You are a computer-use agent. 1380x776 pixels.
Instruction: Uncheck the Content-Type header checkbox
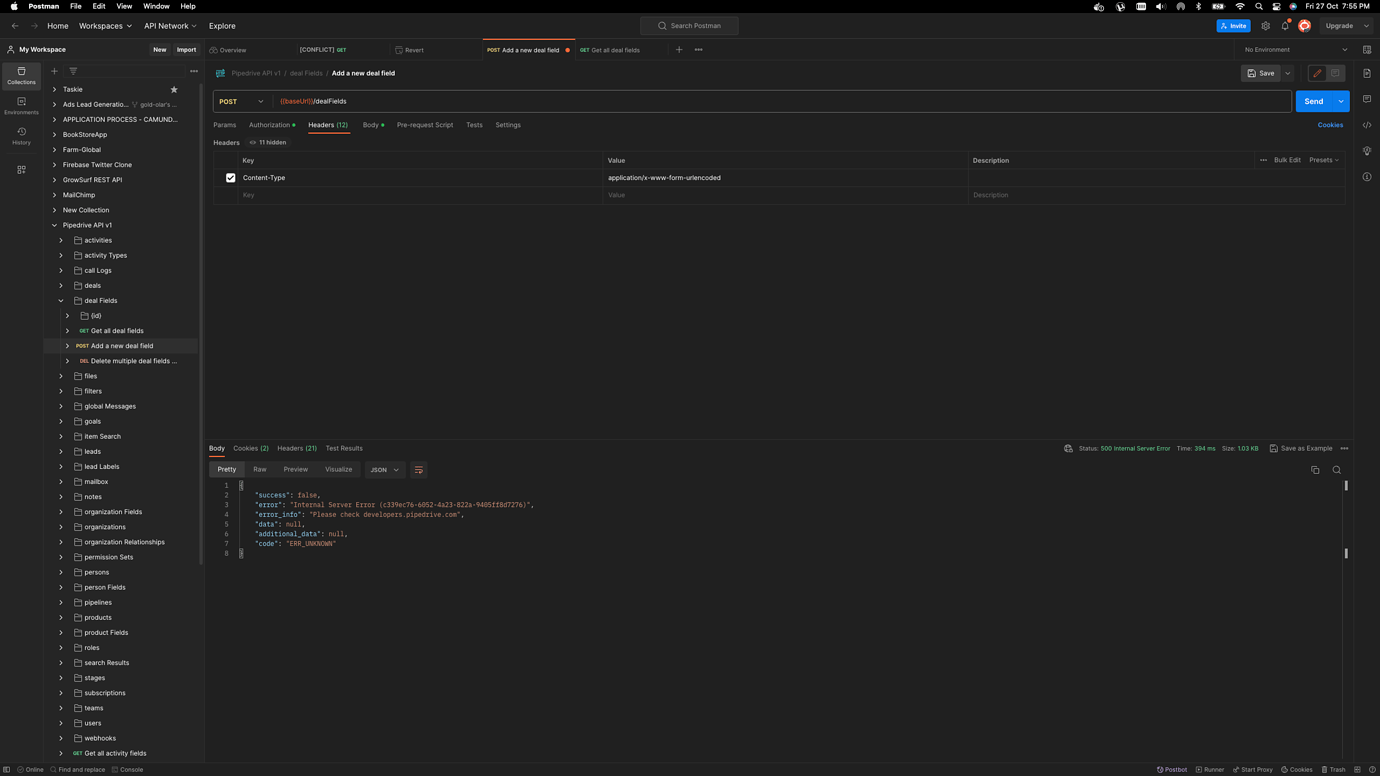[230, 178]
